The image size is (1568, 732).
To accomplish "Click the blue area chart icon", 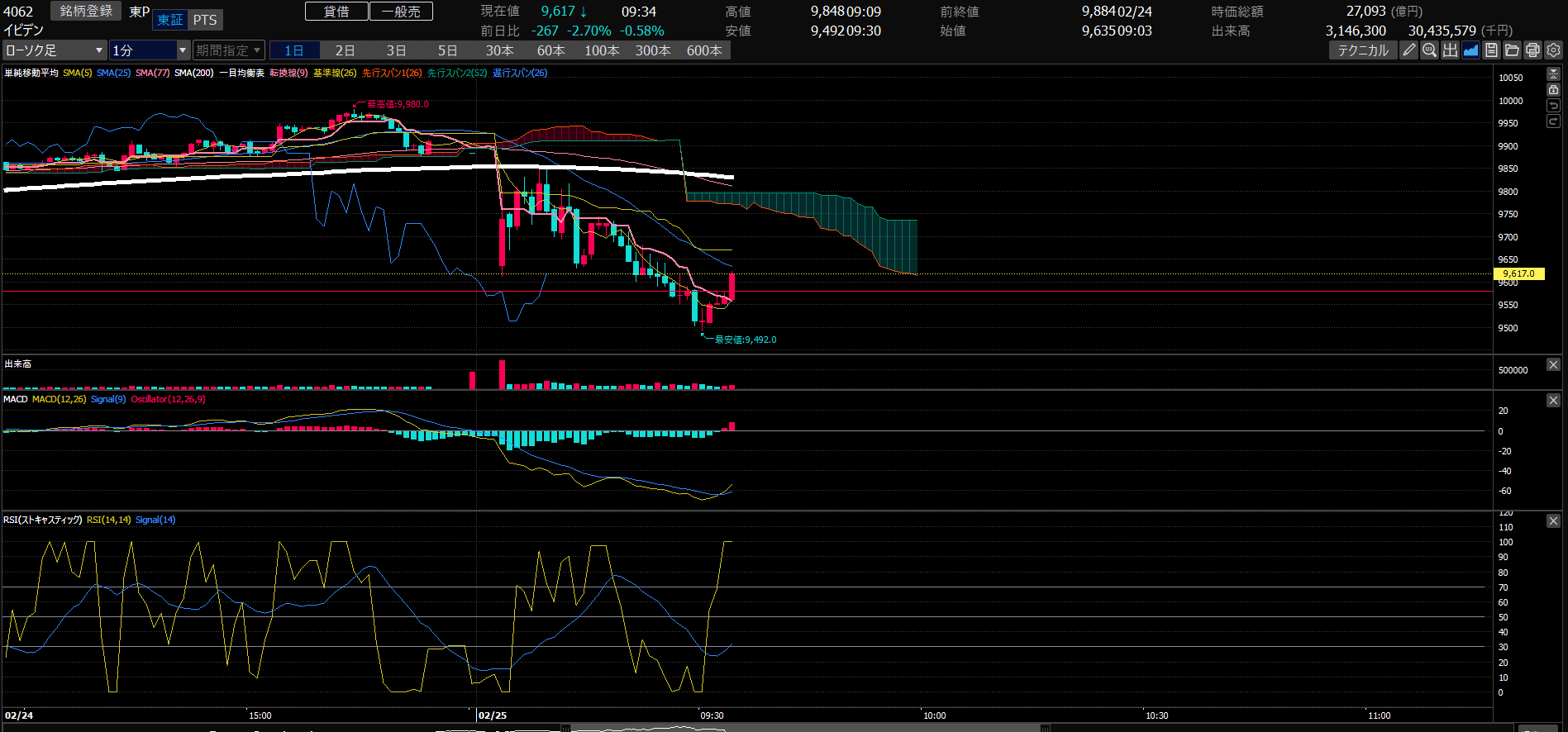I will click(x=1470, y=50).
